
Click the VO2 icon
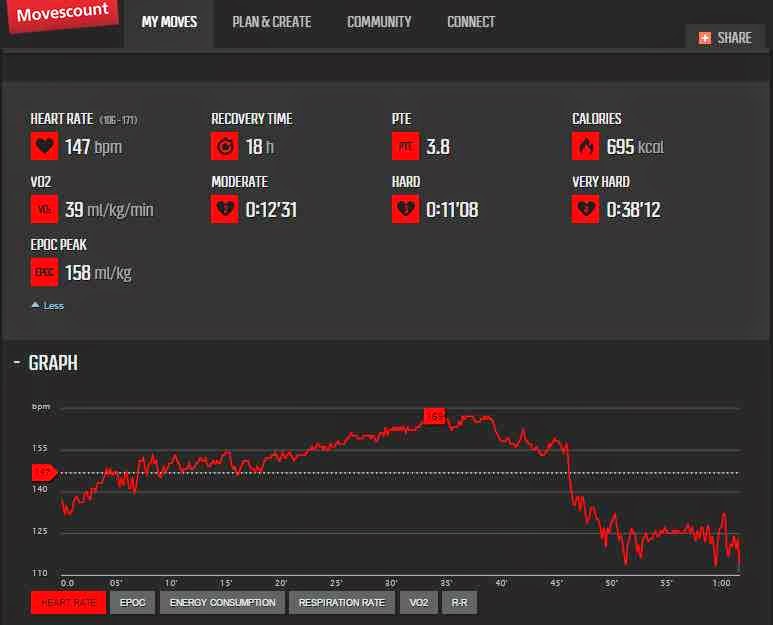click(x=44, y=209)
